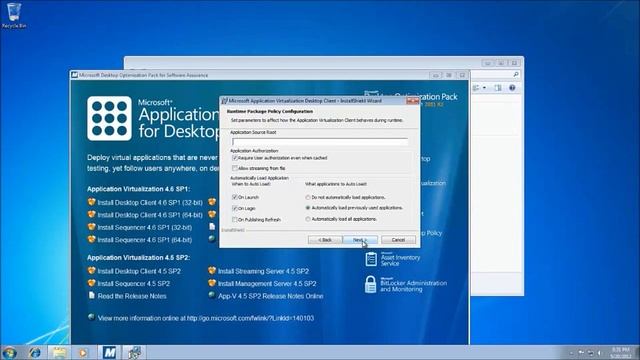Click shield icon beside Install Desktop Client 4.6 SP1 (32-bit)
This screenshot has height=360, width=640.
[91, 202]
